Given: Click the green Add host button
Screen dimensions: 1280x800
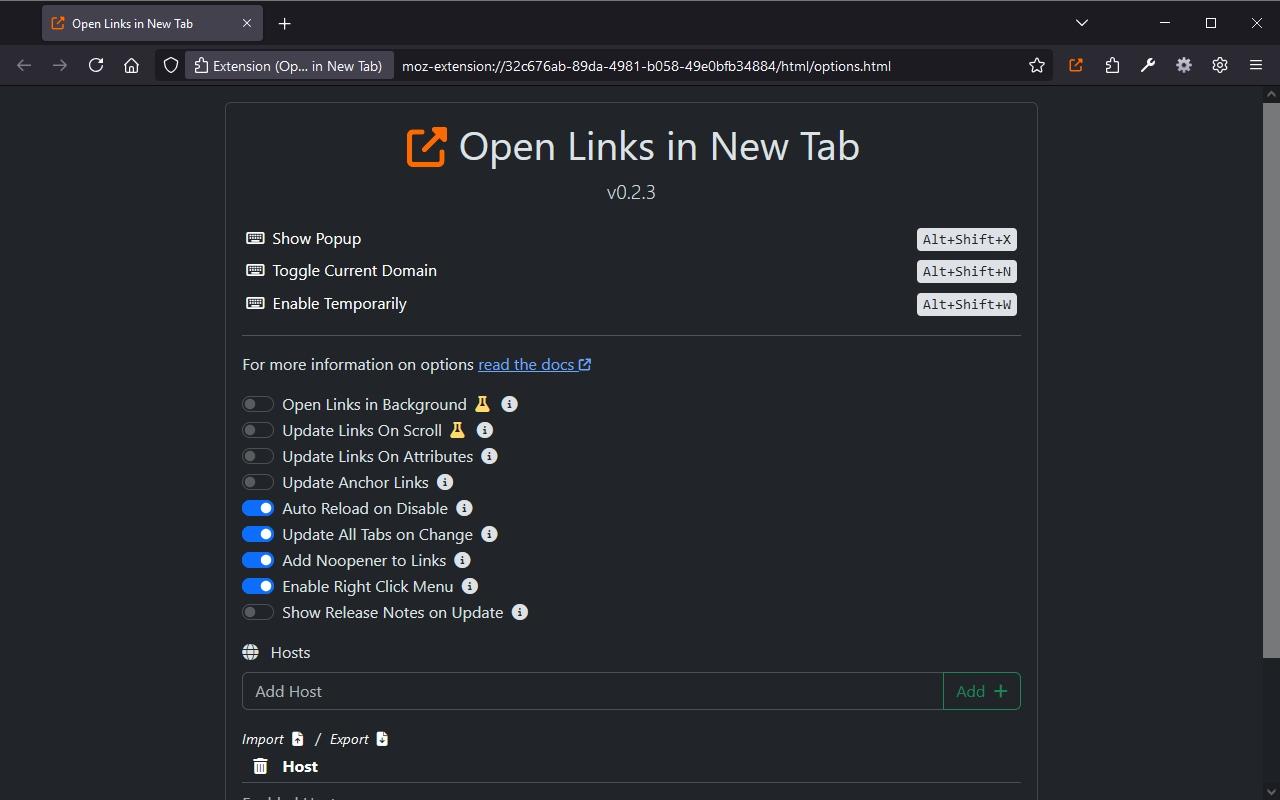Looking at the screenshot, I should coord(981,691).
